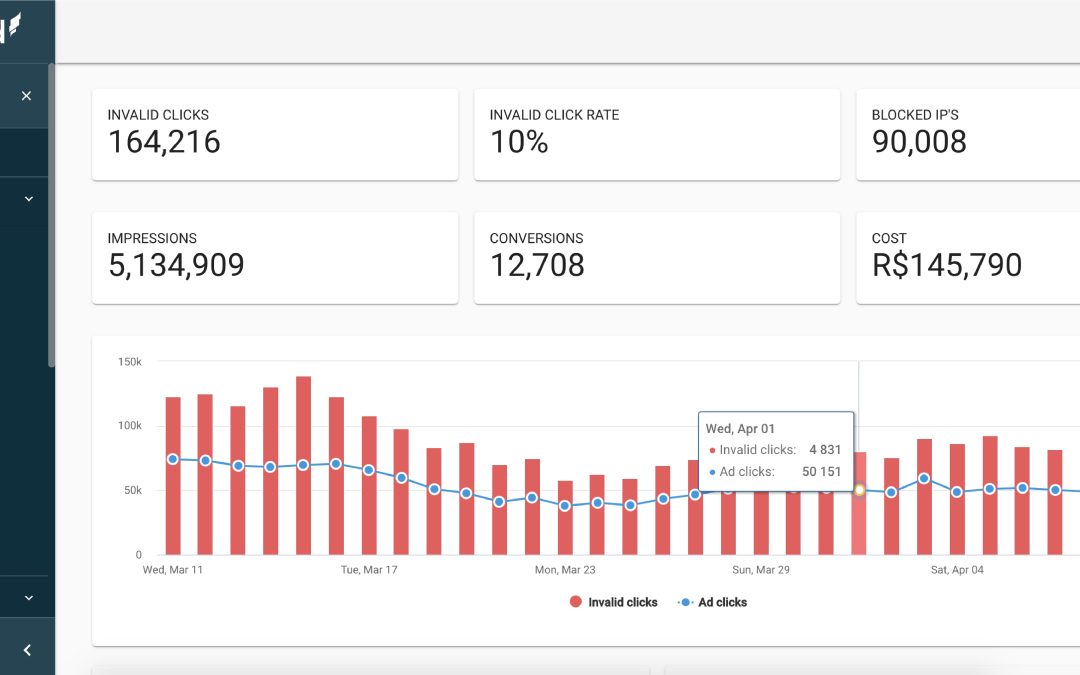Click the Sat, Apr 04 axis label

click(957, 570)
